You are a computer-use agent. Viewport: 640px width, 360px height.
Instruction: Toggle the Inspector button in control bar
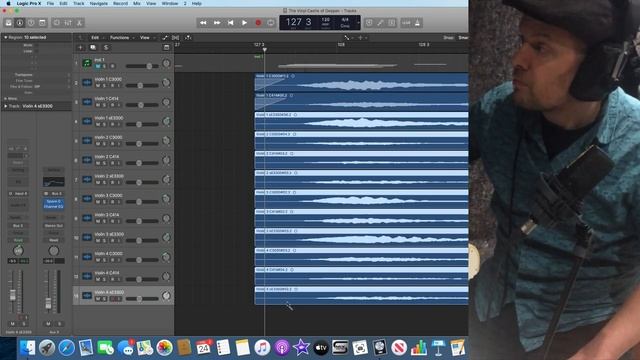20,23
